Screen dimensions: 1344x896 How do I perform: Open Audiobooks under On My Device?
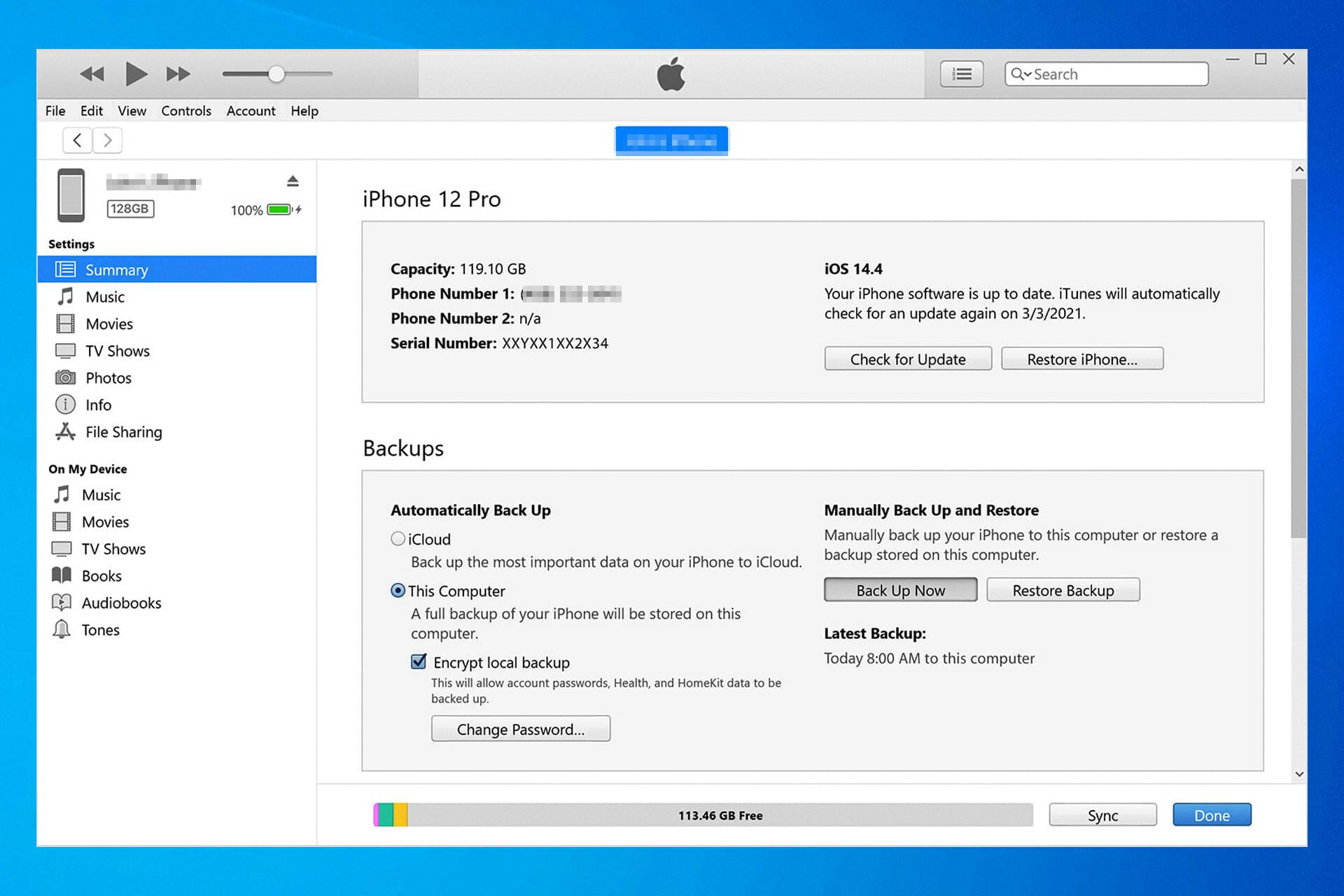click(121, 603)
